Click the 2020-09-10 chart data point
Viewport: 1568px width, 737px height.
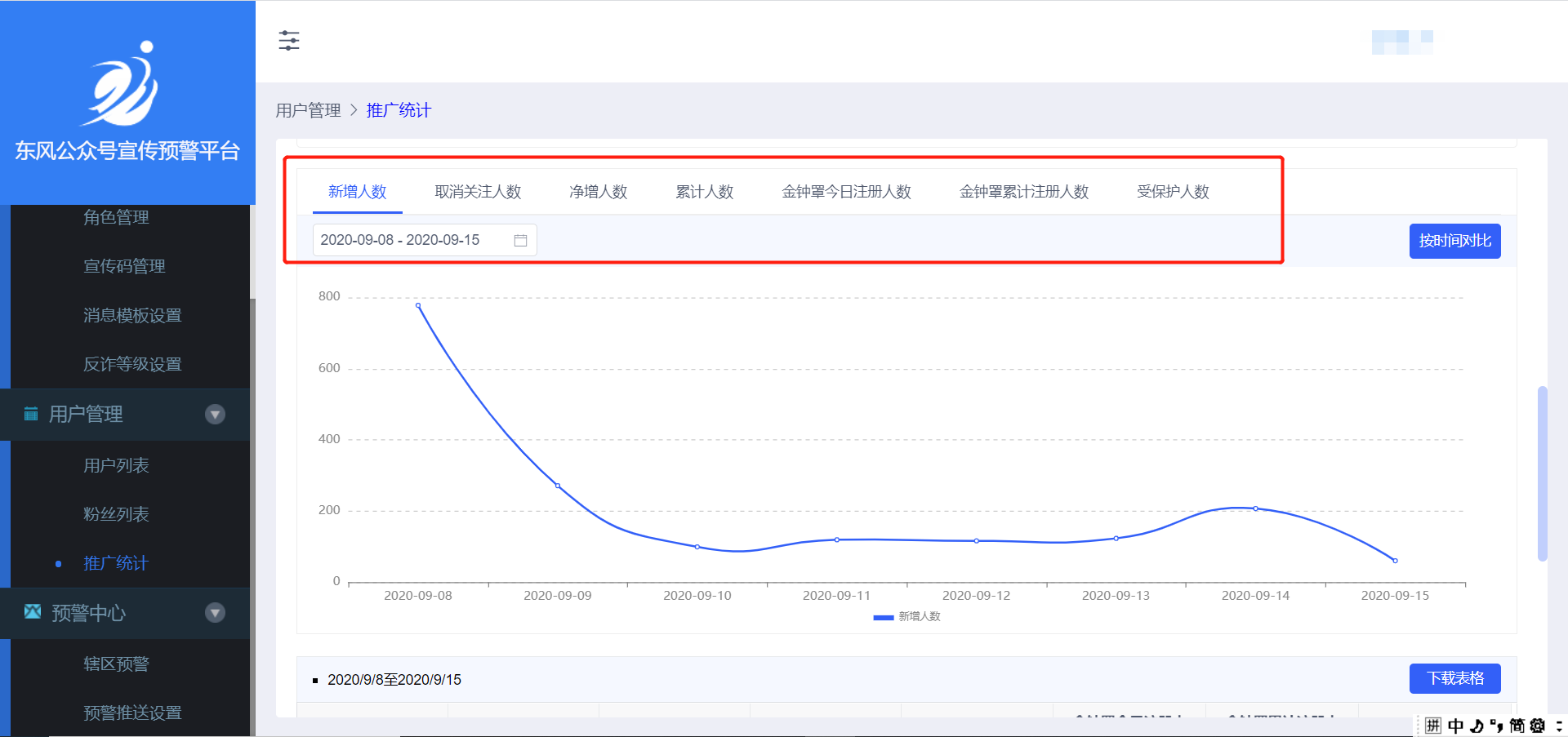[697, 547]
